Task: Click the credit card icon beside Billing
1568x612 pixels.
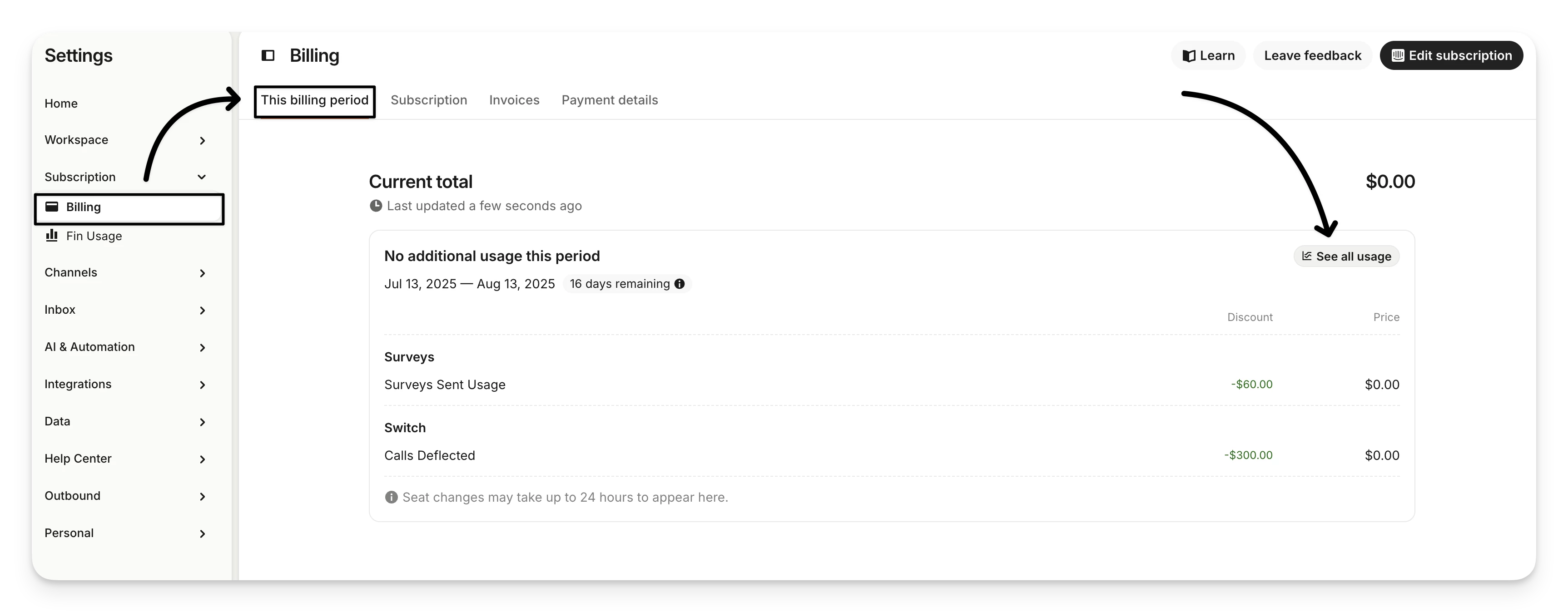Action: point(52,207)
